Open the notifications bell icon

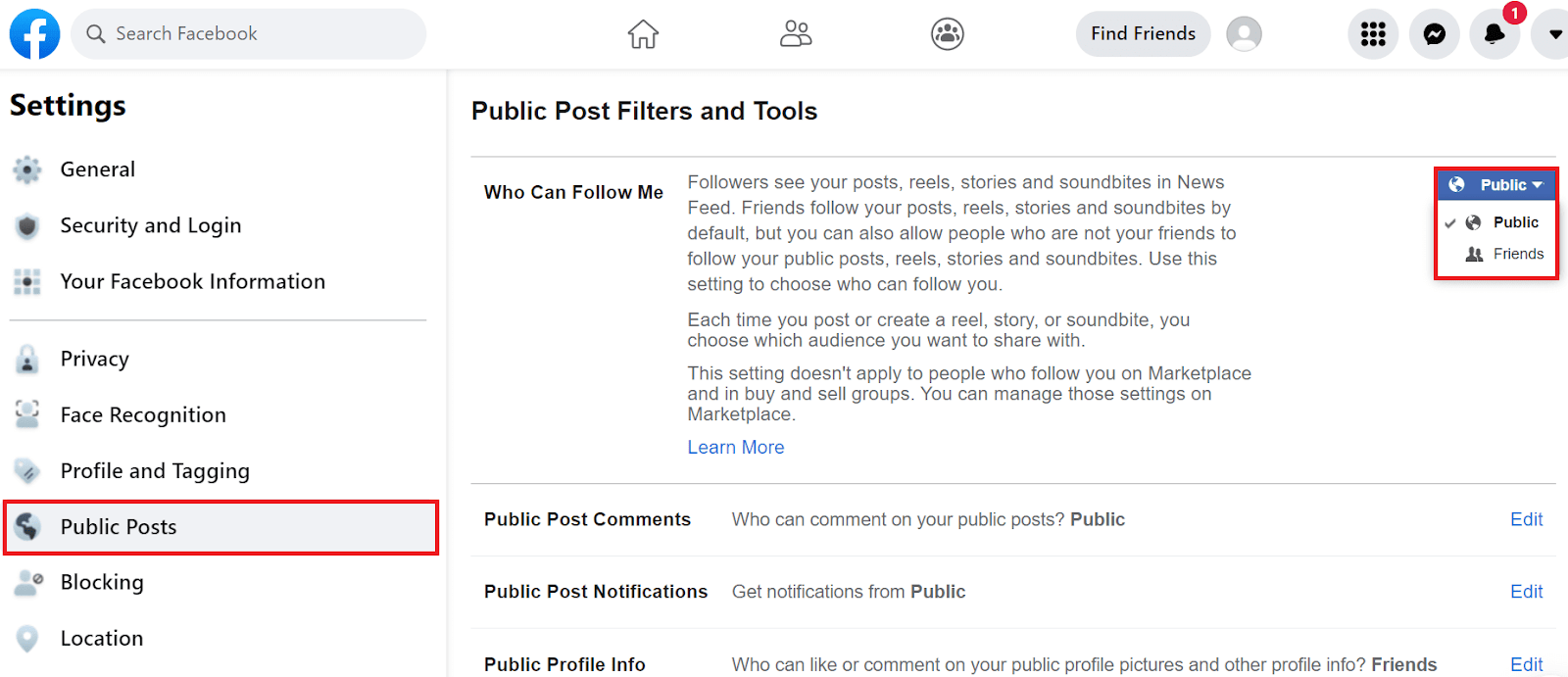(x=1494, y=34)
